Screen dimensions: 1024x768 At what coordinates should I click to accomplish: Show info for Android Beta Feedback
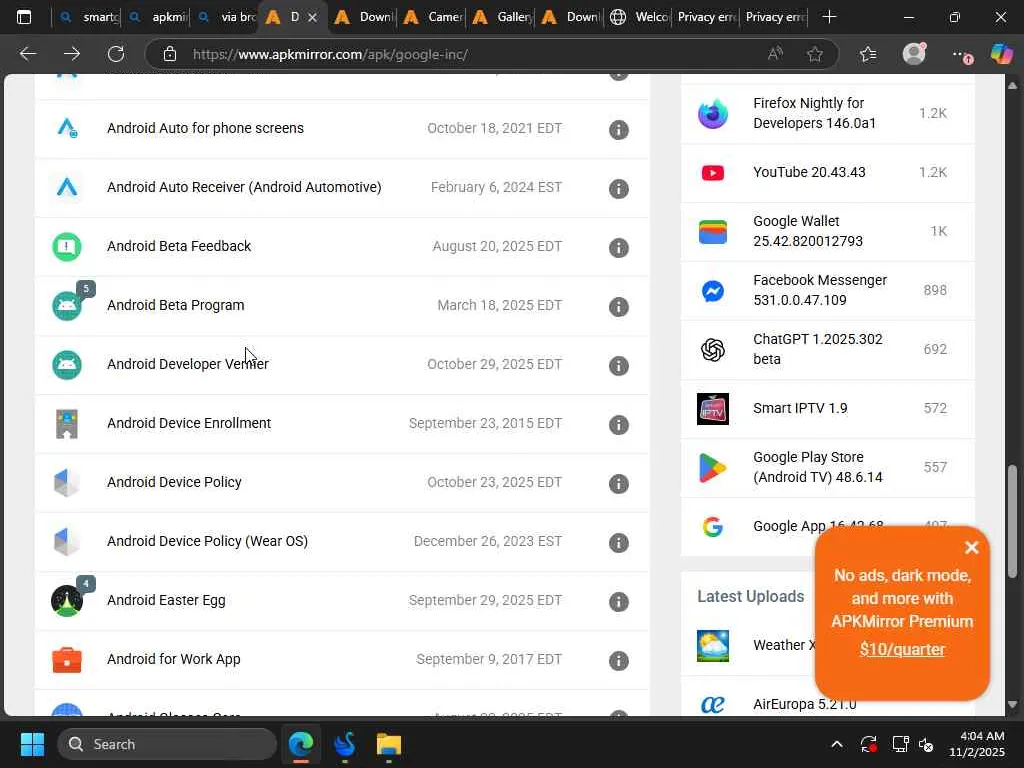(x=618, y=248)
